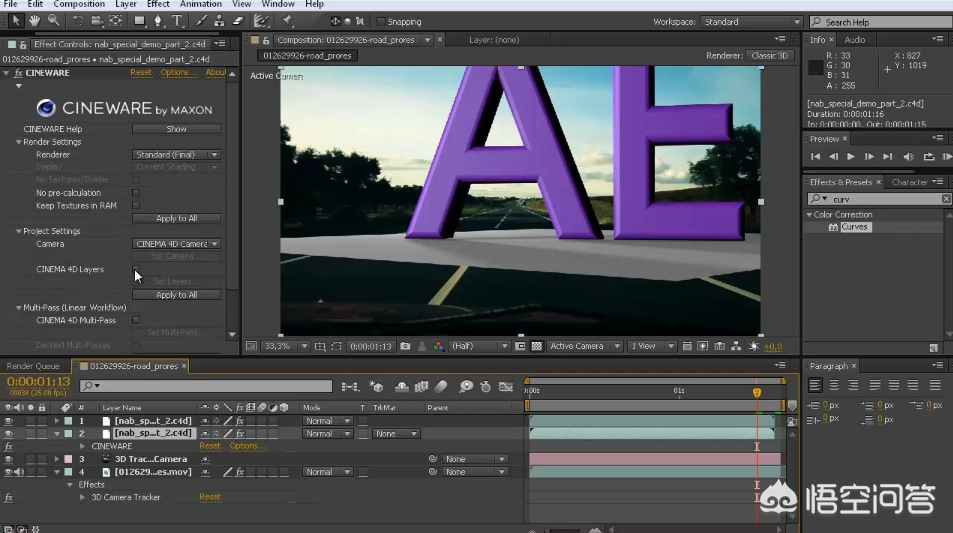Select the Eraser tool
Screen dimensions: 953x533
tap(238, 21)
